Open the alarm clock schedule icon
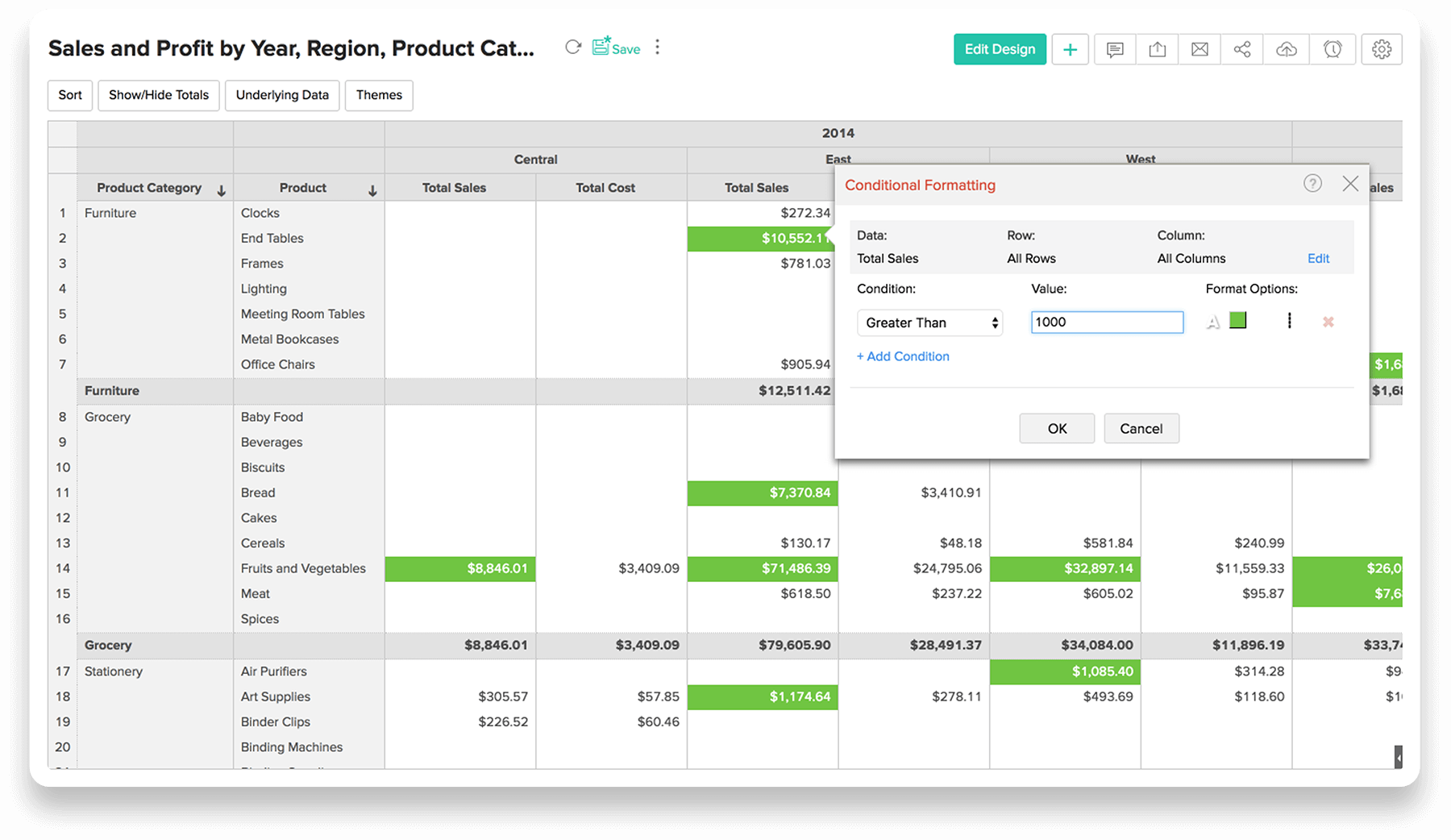 click(1333, 49)
